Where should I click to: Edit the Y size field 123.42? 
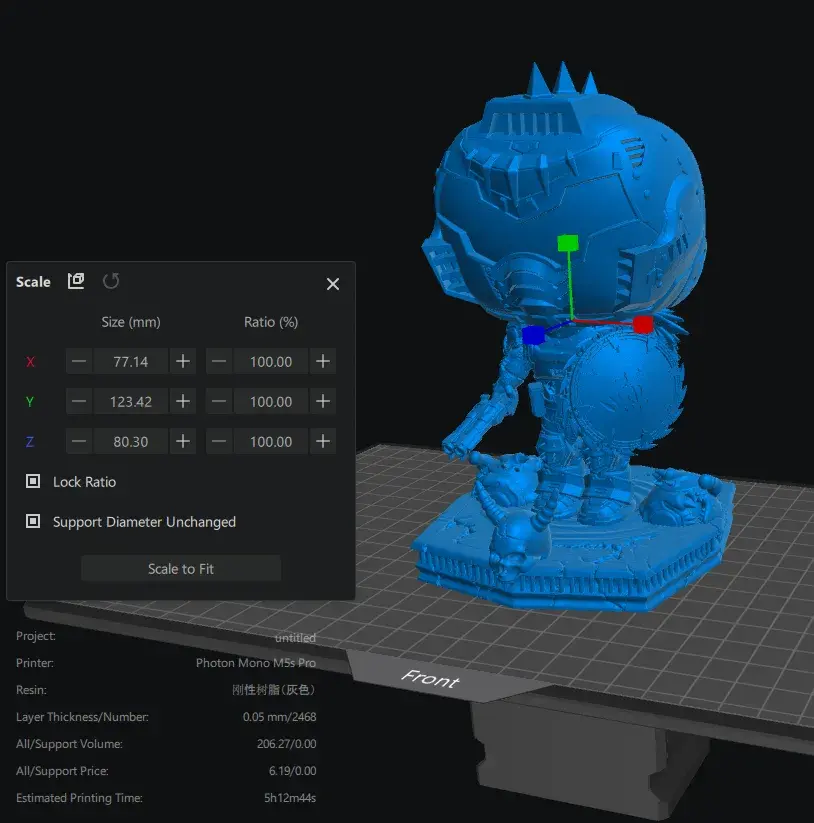point(131,402)
